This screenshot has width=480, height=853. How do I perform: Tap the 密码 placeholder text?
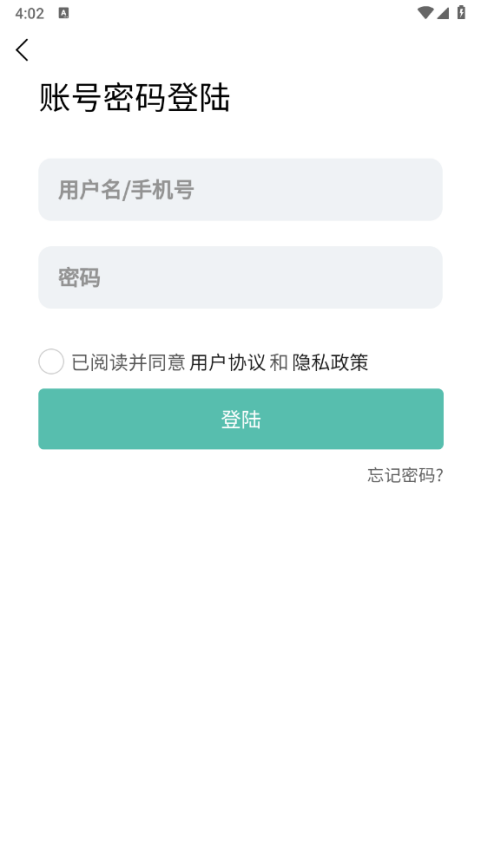point(79,278)
